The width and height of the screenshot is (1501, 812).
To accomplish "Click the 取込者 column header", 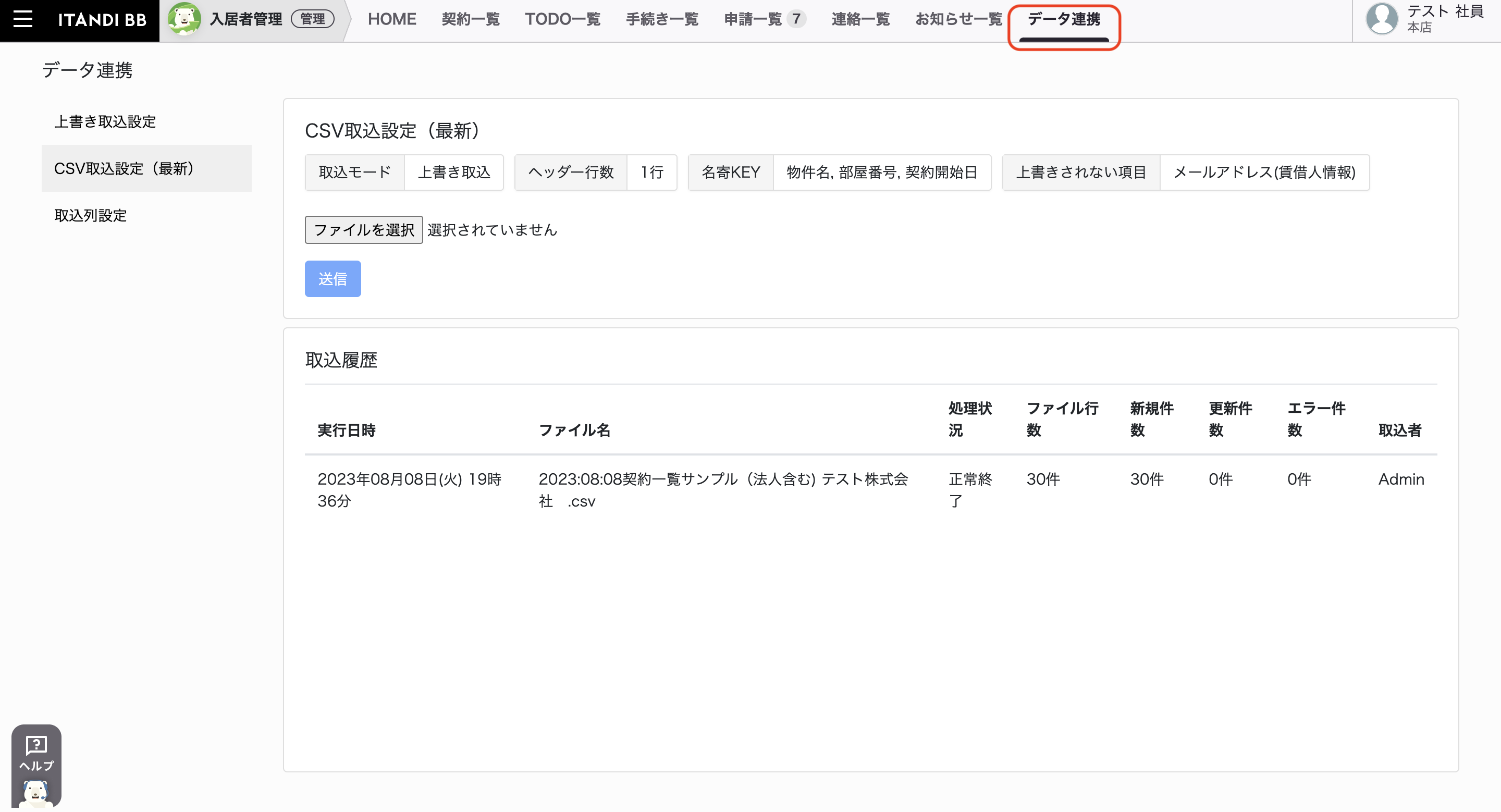I will (x=1399, y=430).
